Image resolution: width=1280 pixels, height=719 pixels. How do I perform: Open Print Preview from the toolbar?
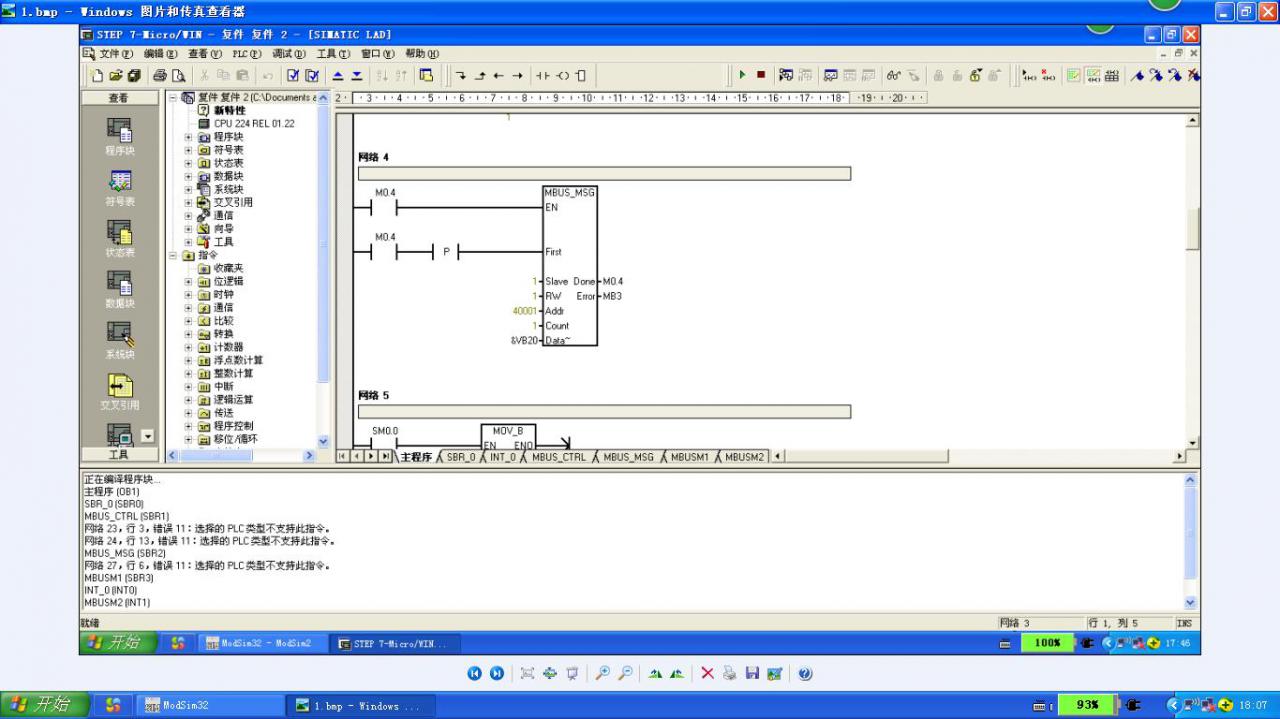coord(178,75)
